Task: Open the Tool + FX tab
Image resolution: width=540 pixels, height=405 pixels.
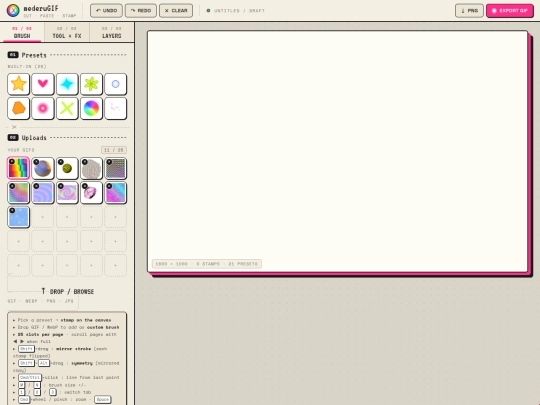Action: [x=67, y=32]
